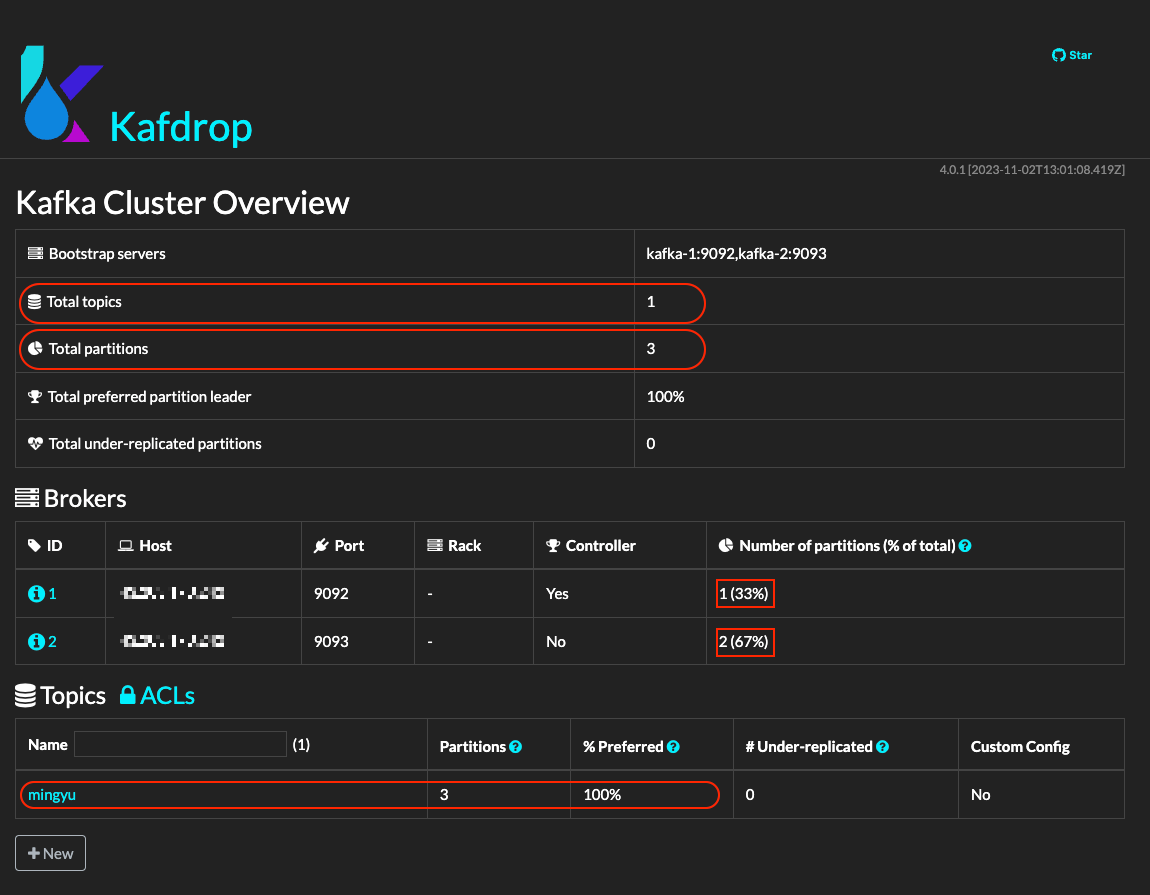Click help icon next to Number of partitions
The image size is (1150, 895).
pos(965,545)
